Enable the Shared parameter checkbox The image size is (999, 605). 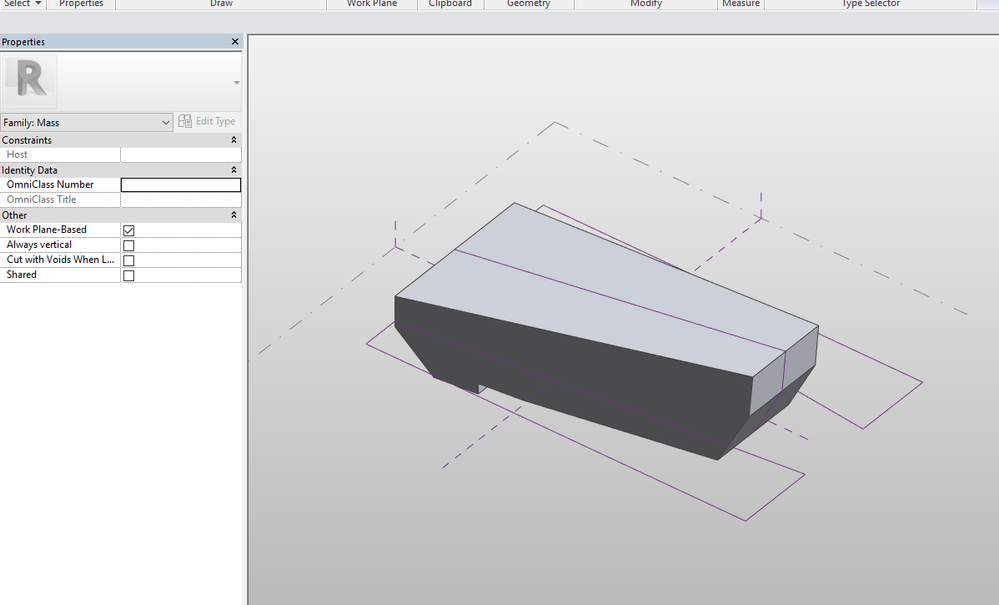[128, 275]
